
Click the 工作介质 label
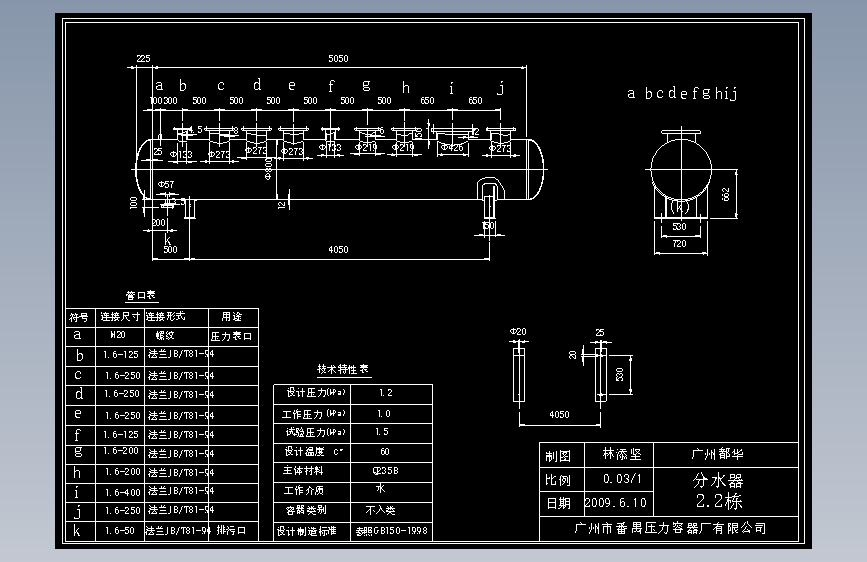click(304, 491)
